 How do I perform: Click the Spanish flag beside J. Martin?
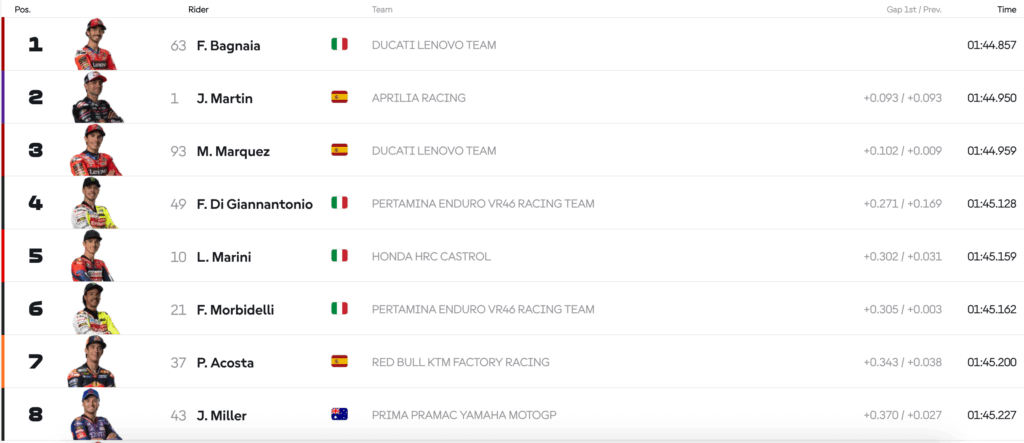(x=339, y=98)
